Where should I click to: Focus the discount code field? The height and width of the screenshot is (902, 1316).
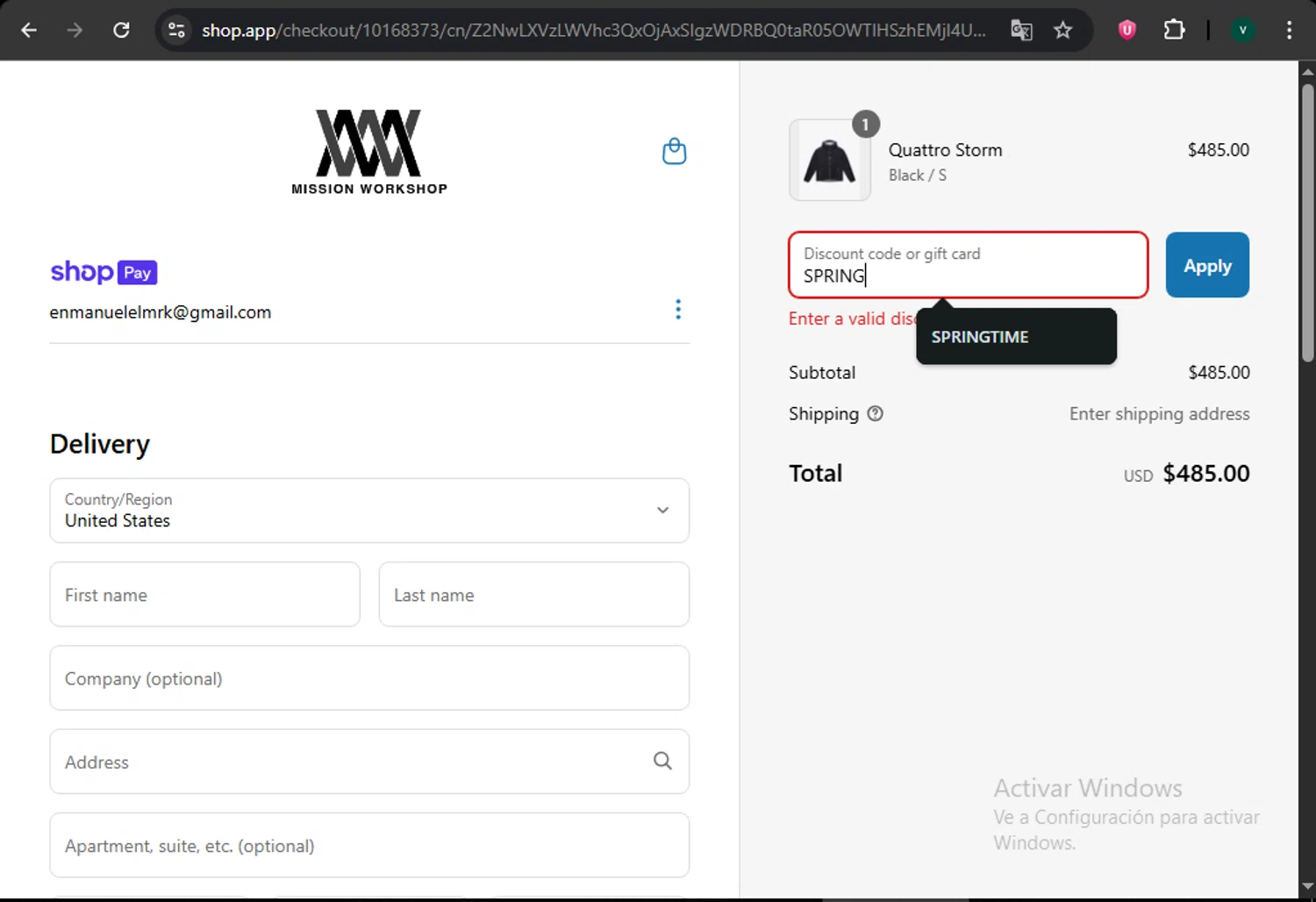[968, 265]
